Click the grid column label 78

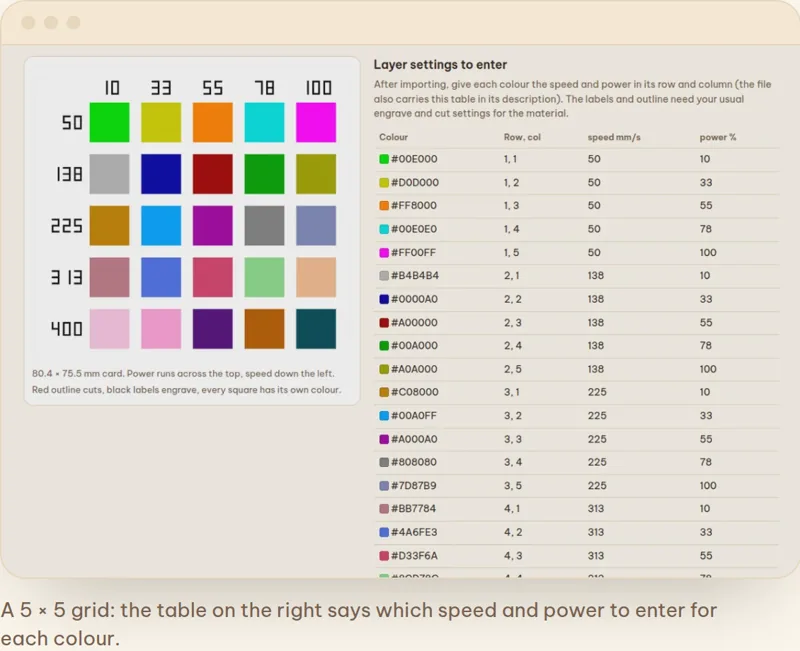click(264, 88)
